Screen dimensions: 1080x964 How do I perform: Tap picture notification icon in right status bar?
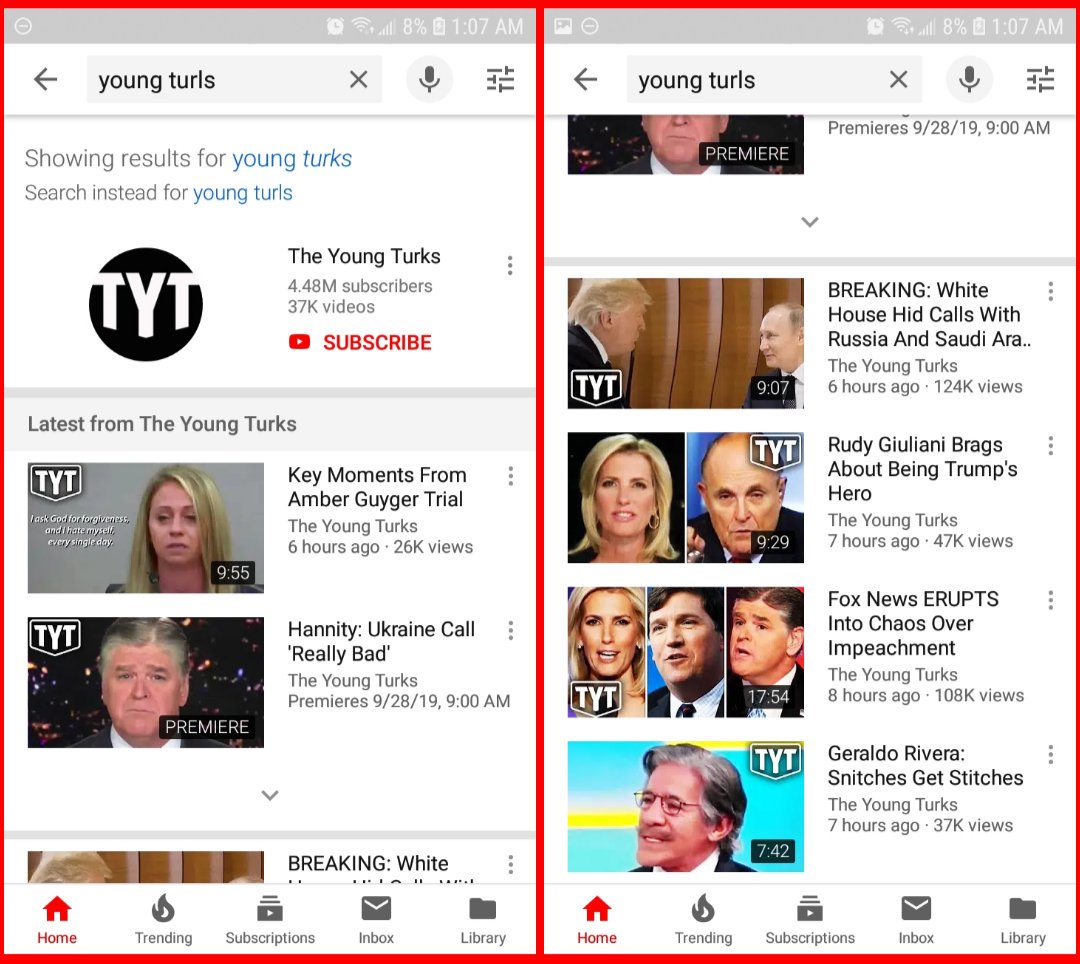click(563, 26)
